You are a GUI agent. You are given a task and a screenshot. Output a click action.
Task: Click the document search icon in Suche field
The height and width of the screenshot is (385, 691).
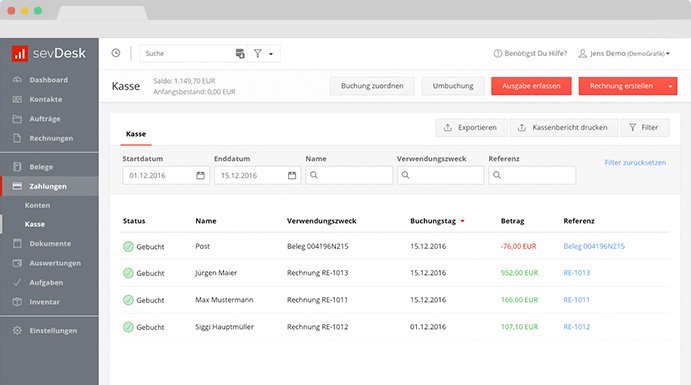pyautogui.click(x=240, y=54)
